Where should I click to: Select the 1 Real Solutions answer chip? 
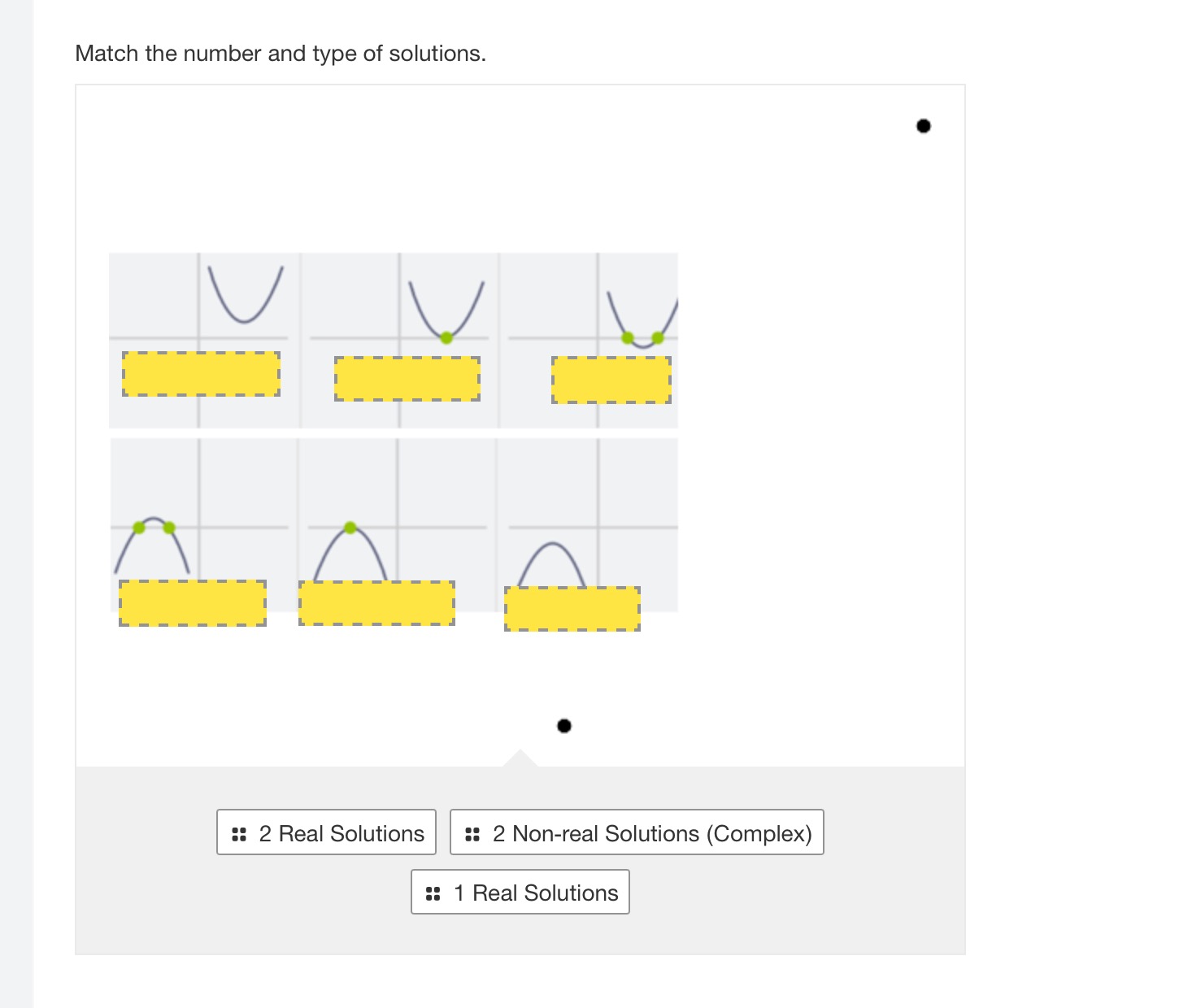click(x=520, y=892)
